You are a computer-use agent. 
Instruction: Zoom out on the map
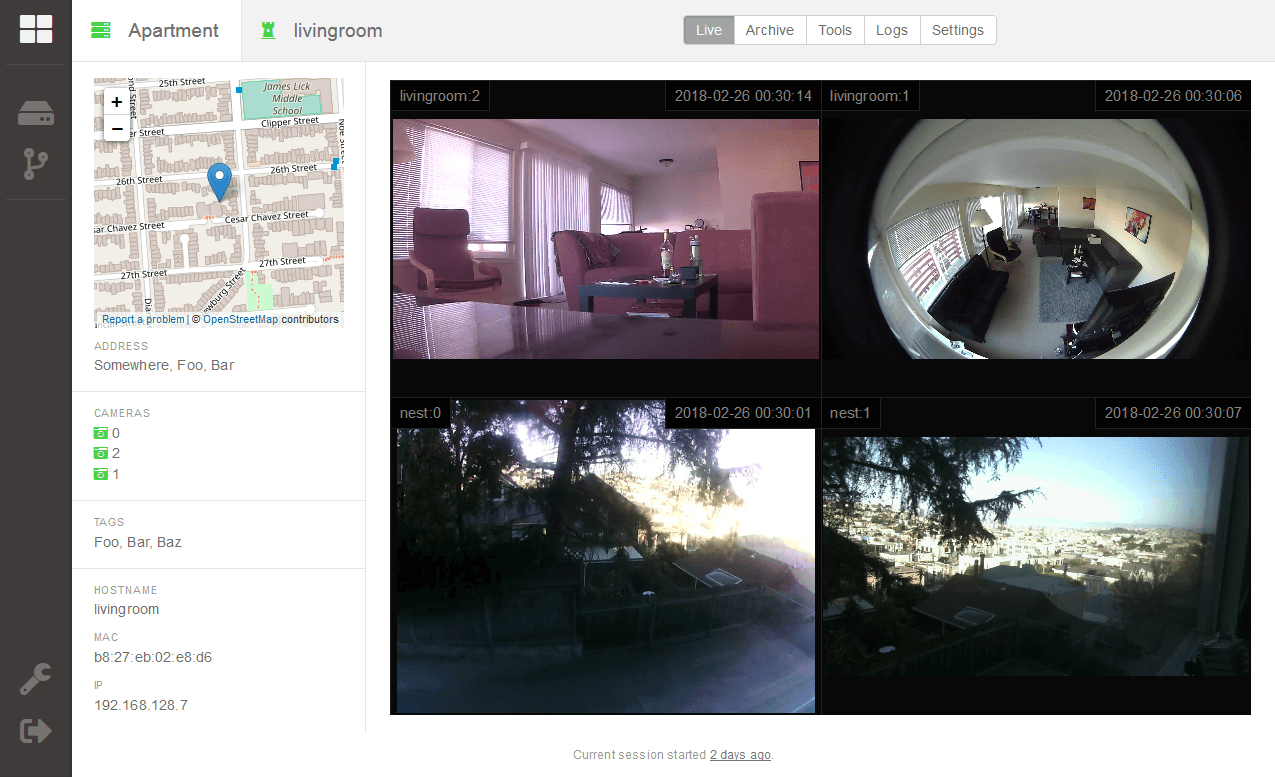point(117,128)
